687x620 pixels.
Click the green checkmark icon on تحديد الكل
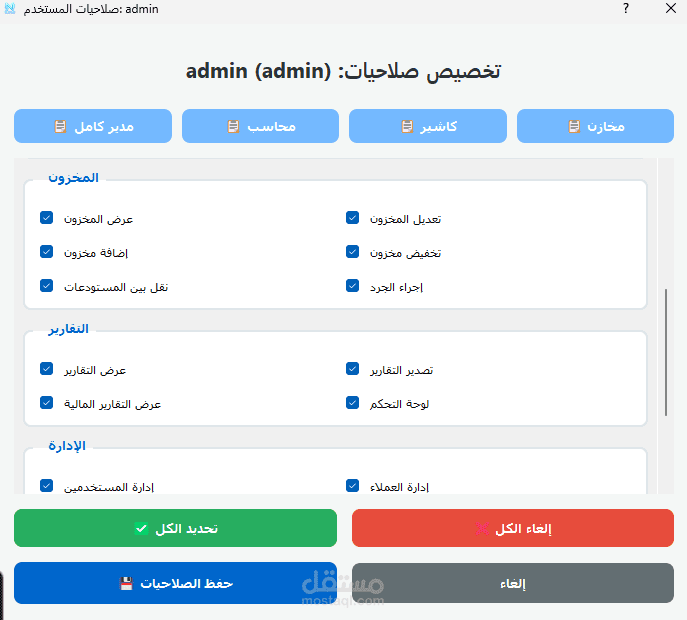(x=141, y=529)
